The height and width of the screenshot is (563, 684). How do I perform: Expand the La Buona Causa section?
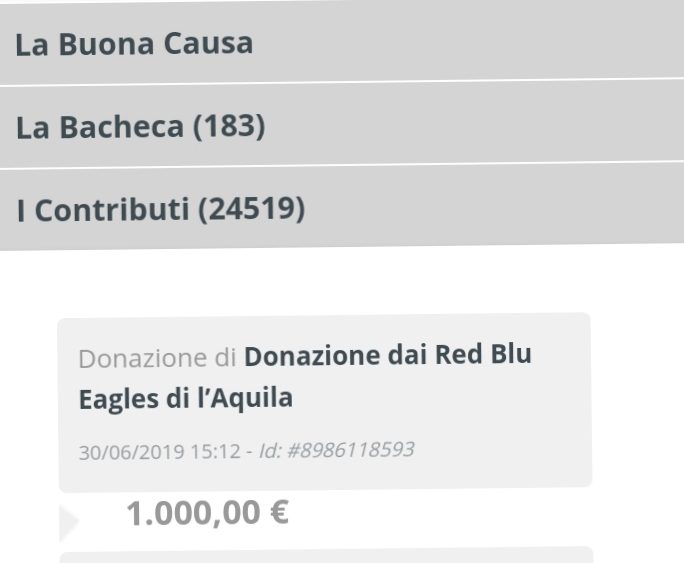tap(342, 41)
